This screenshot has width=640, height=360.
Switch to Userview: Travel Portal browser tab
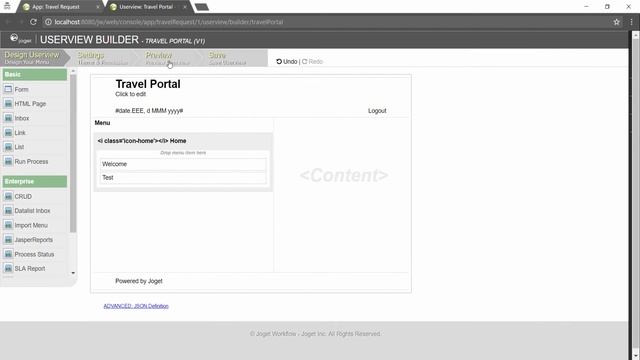[x=146, y=7]
